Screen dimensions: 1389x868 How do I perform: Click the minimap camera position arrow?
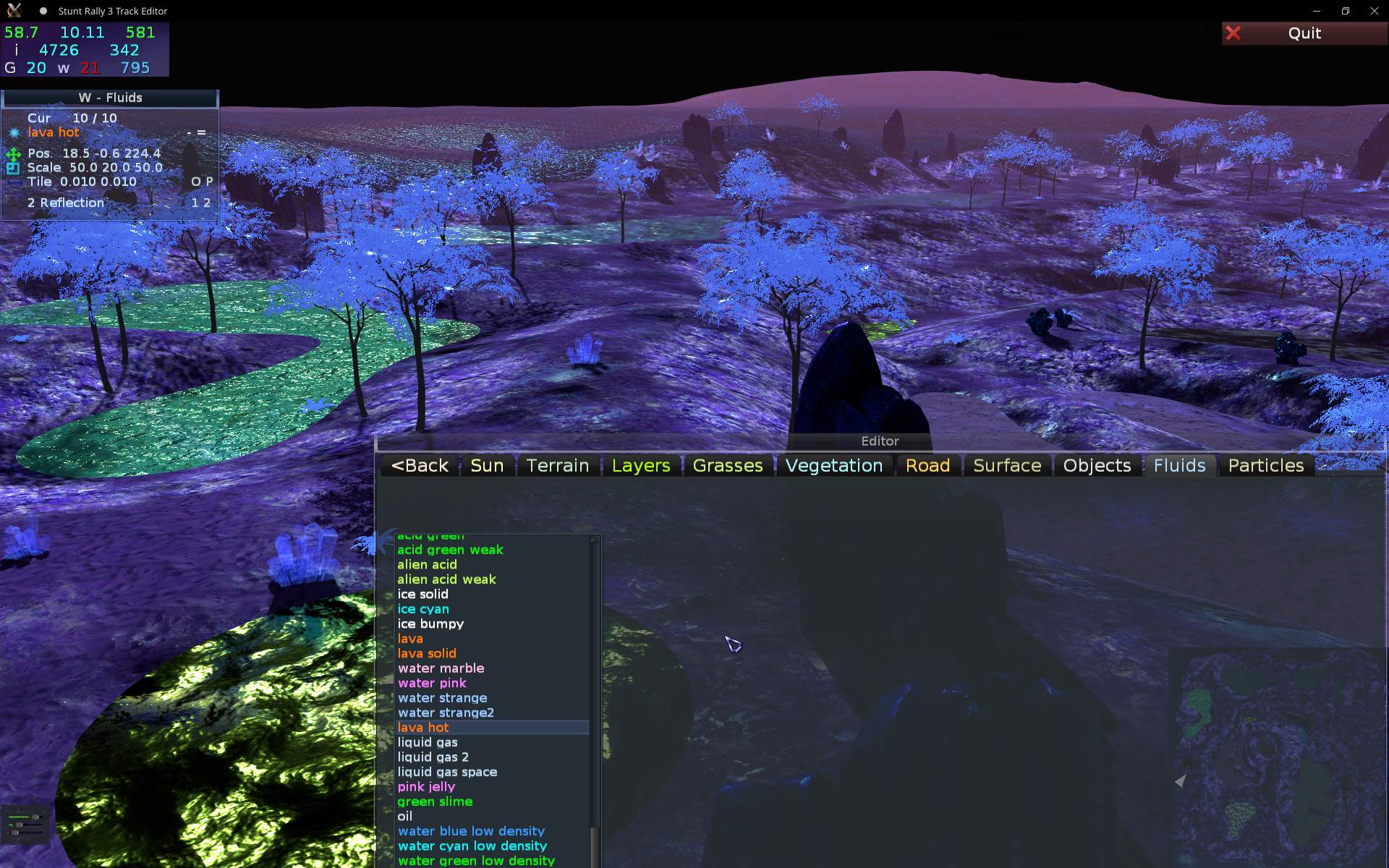coord(1181,780)
